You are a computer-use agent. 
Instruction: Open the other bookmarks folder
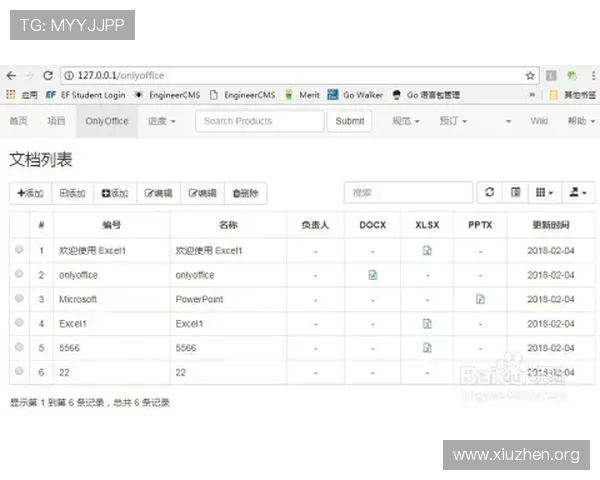(572, 95)
